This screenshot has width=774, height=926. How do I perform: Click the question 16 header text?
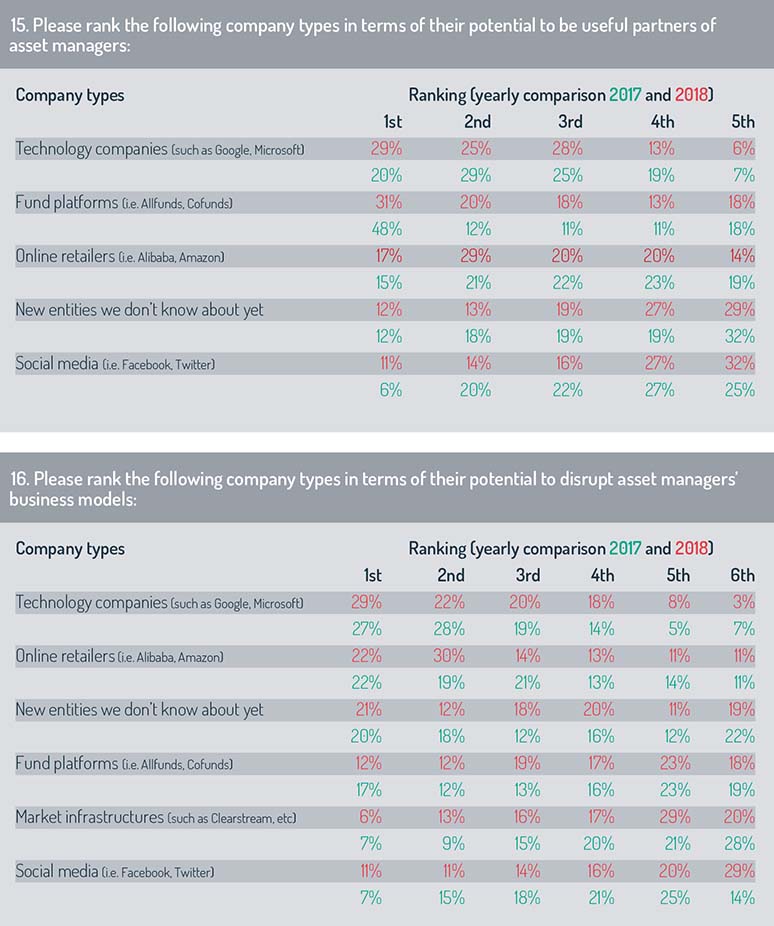click(373, 488)
